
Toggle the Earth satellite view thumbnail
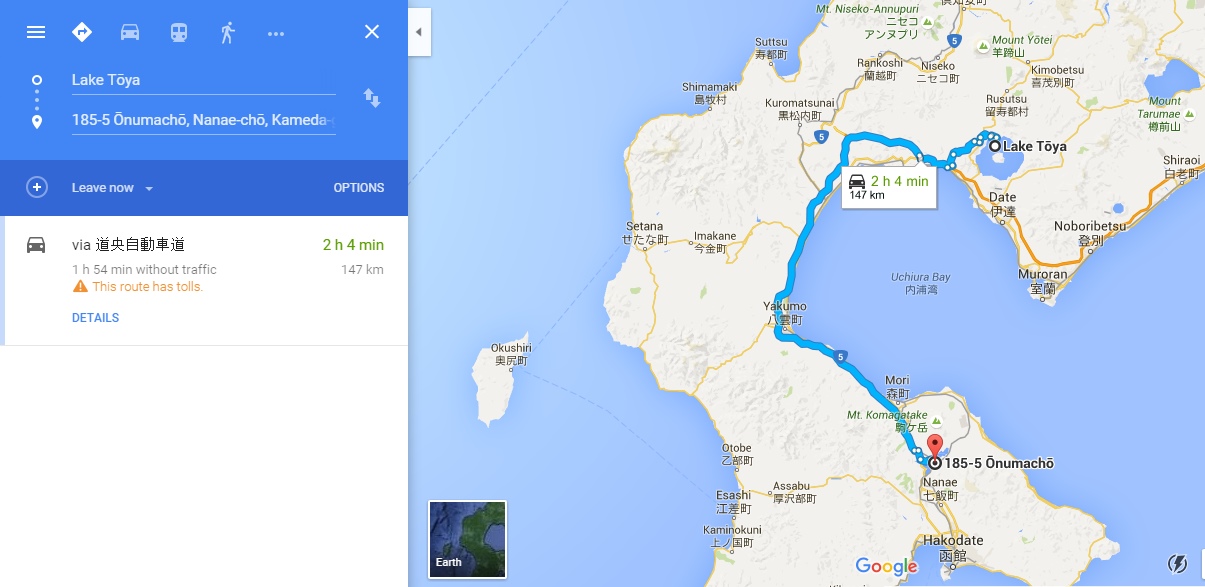467,539
